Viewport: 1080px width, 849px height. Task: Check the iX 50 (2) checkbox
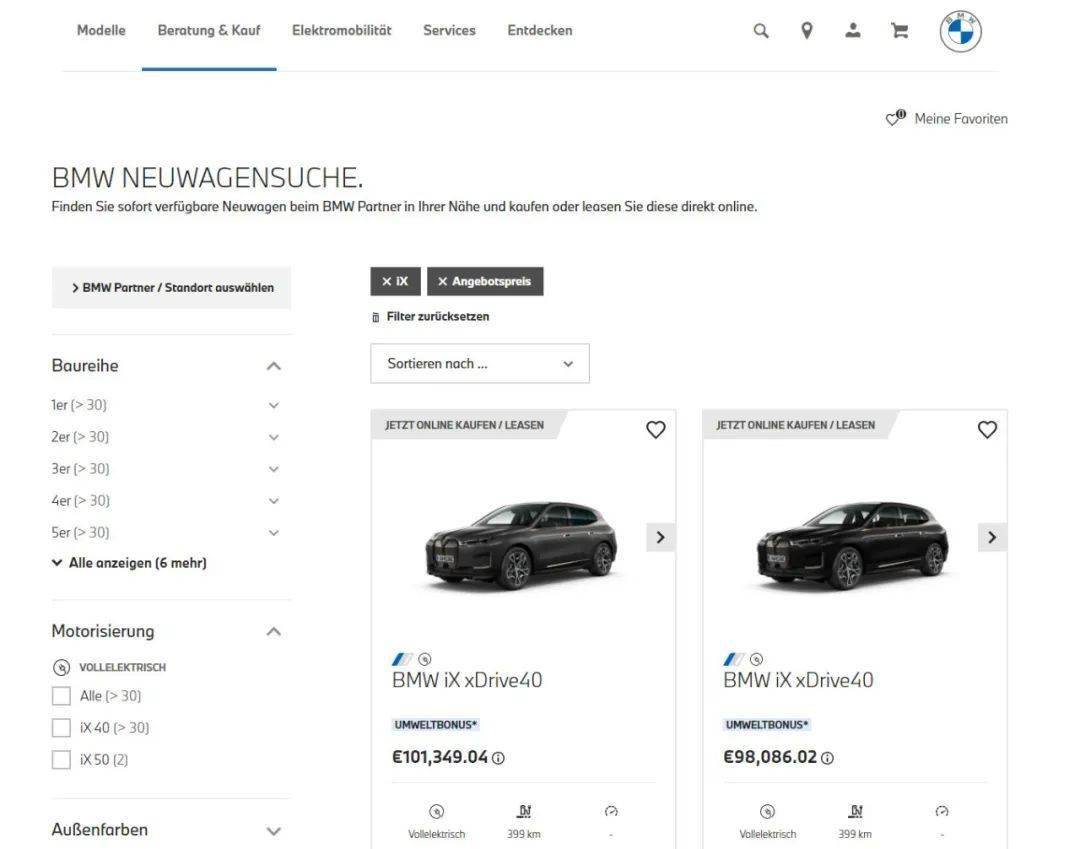[x=61, y=759]
